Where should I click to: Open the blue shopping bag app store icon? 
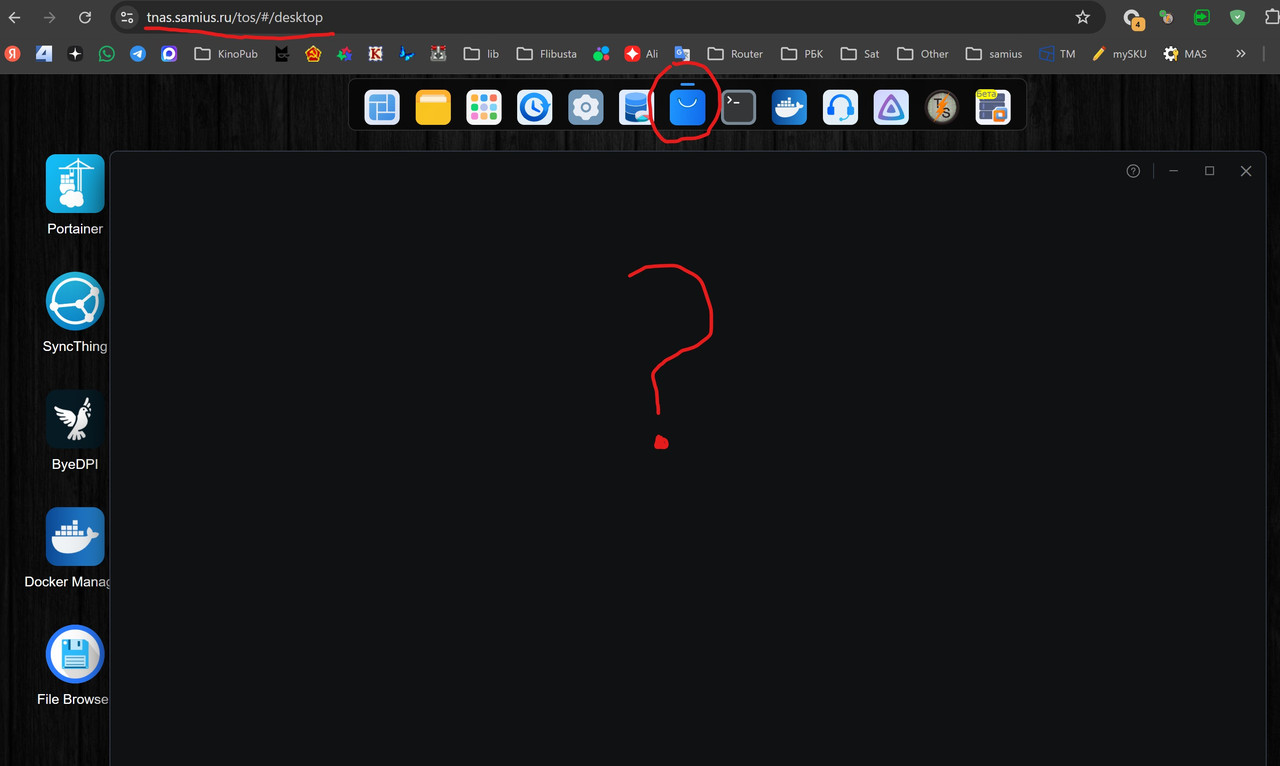[687, 107]
